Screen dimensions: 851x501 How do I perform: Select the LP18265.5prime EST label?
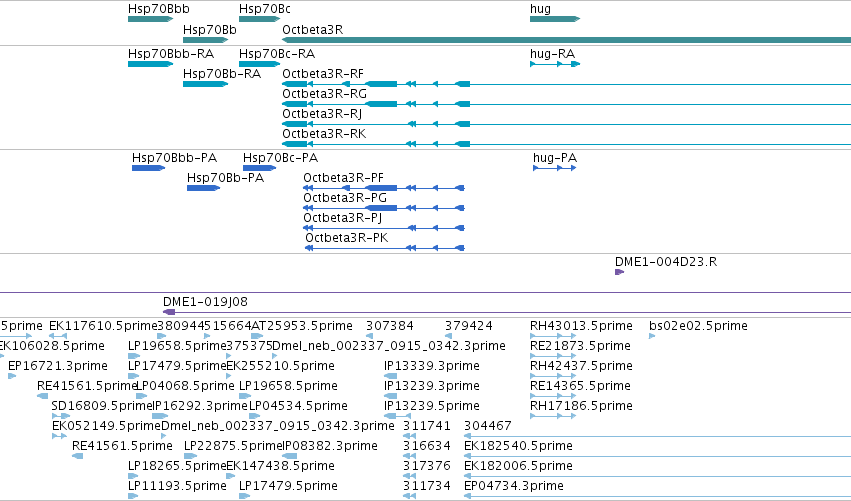coord(177,466)
